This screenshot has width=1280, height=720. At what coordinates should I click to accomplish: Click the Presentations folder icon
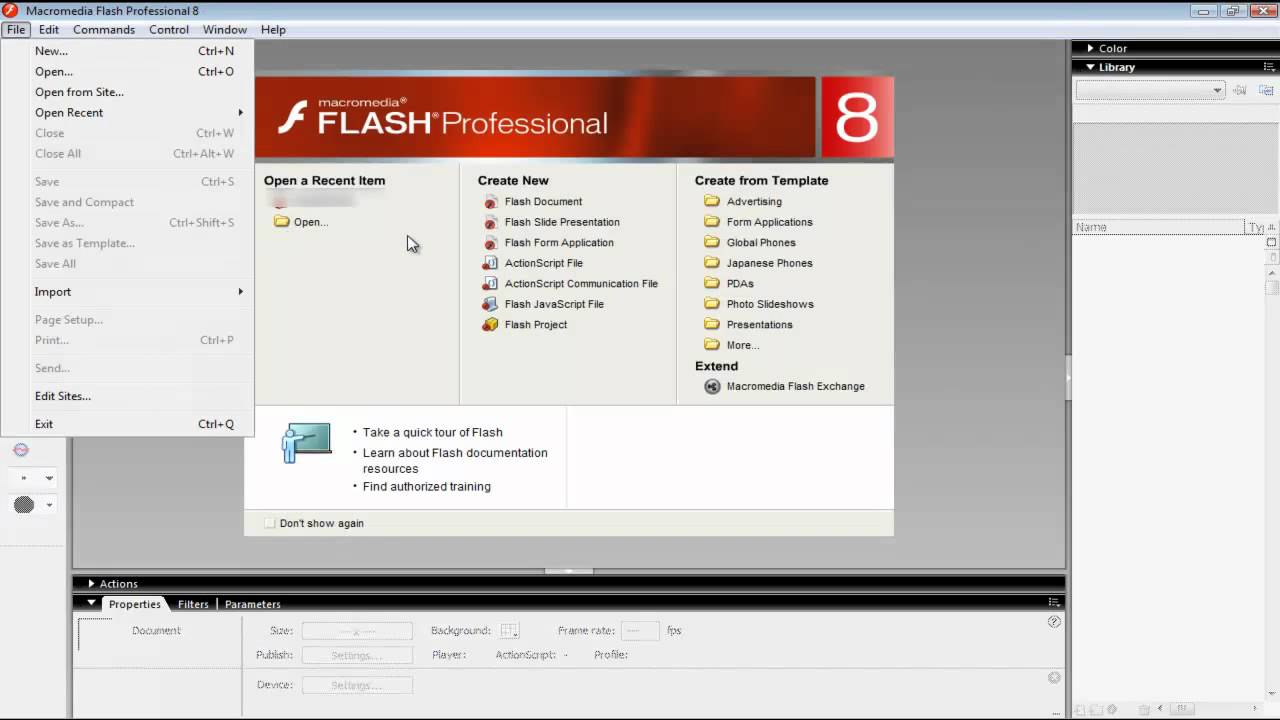[712, 324]
